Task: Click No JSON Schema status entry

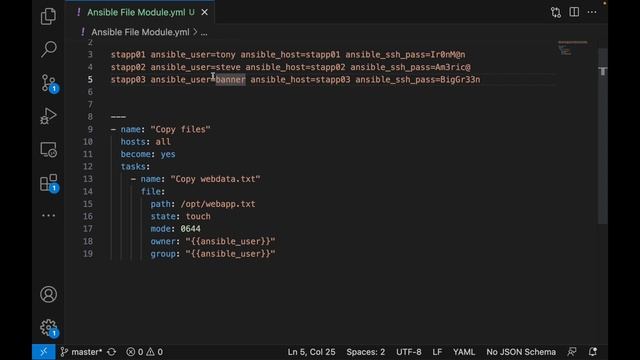Action: click(521, 352)
